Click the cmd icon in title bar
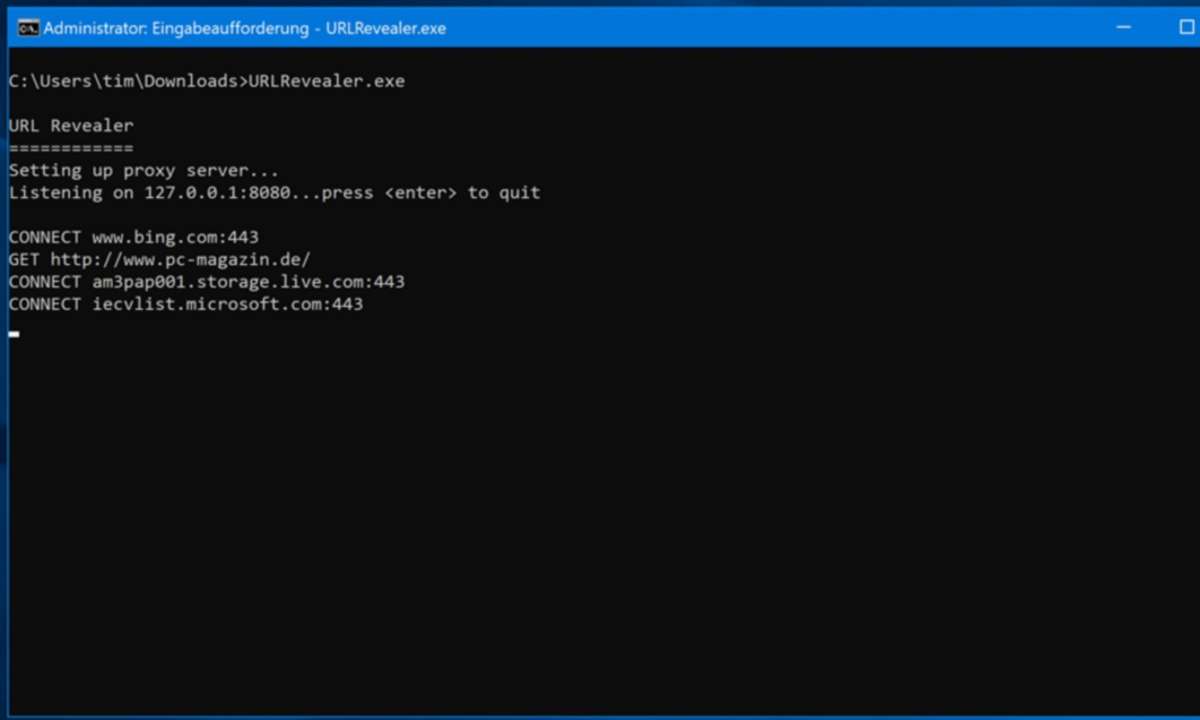 click(28, 28)
